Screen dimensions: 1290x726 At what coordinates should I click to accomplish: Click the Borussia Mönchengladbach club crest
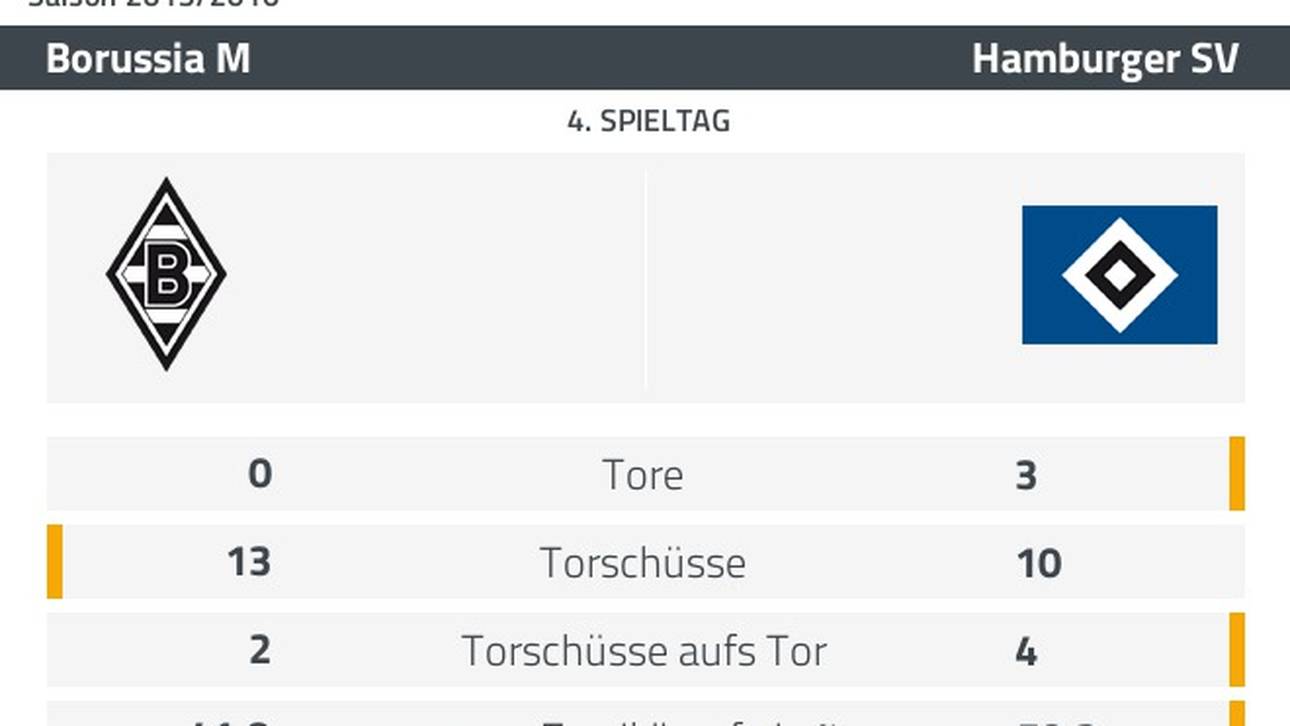[x=166, y=274]
